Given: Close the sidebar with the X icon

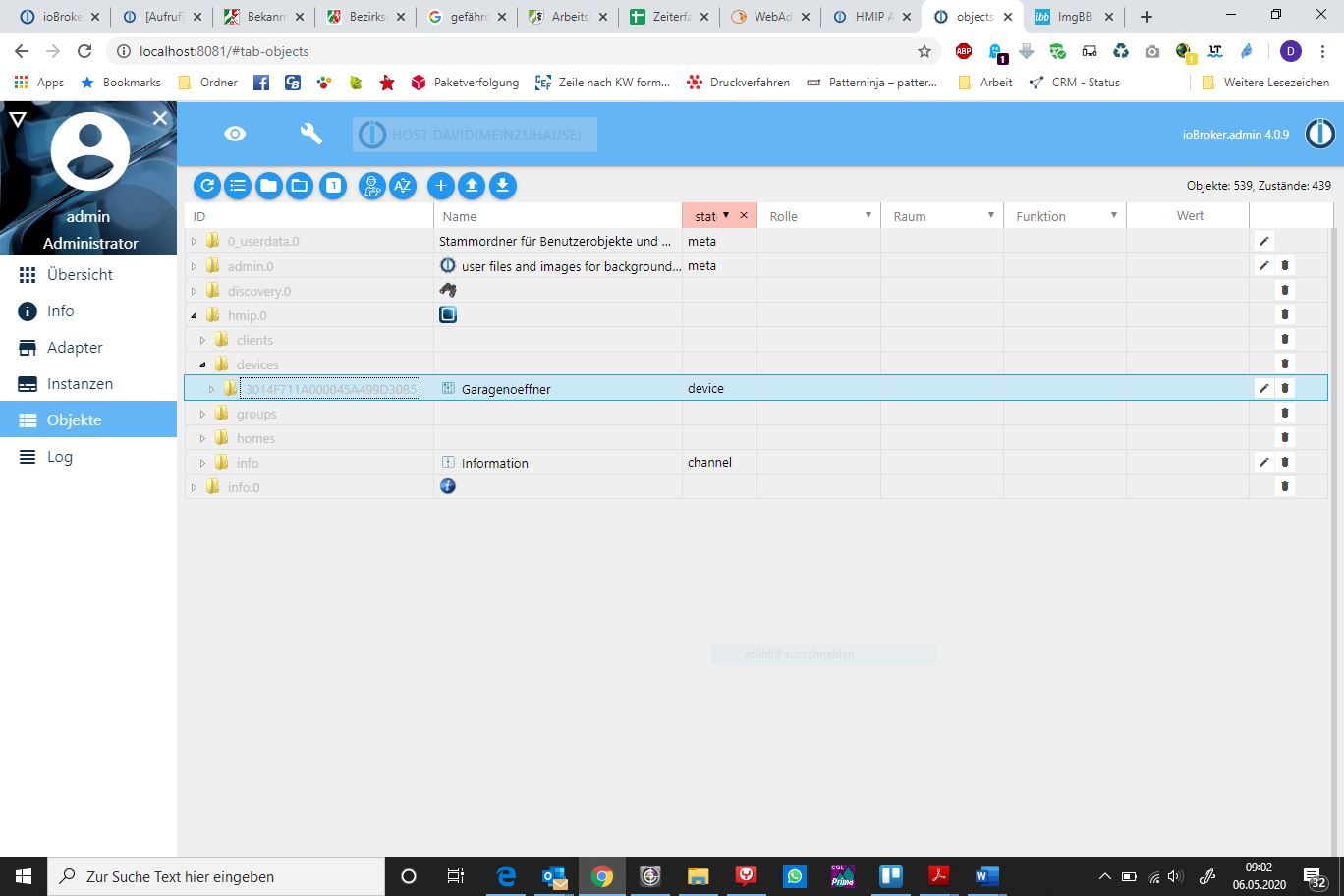Looking at the screenshot, I should click(x=160, y=118).
